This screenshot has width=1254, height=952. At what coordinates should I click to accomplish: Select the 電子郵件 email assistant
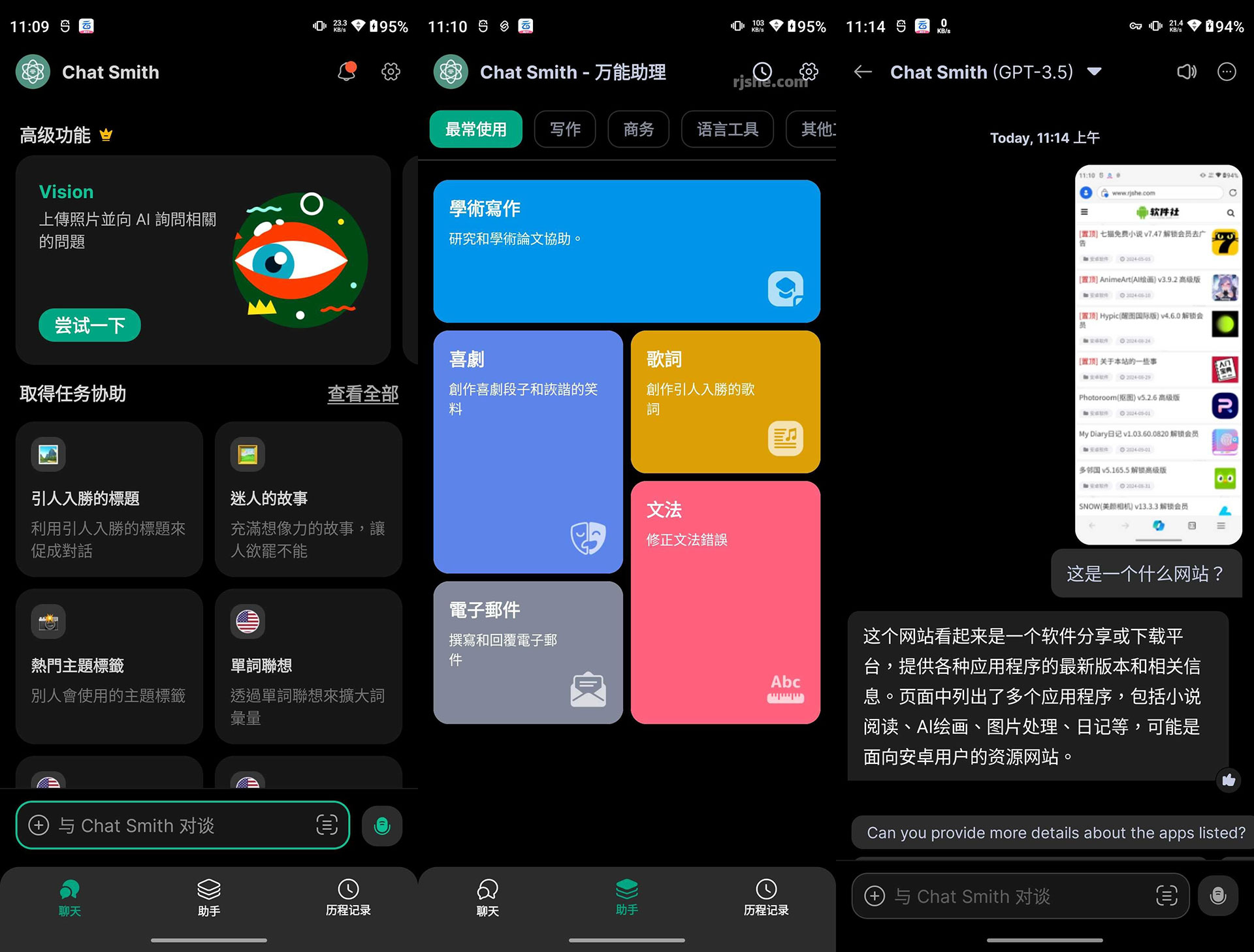click(525, 651)
